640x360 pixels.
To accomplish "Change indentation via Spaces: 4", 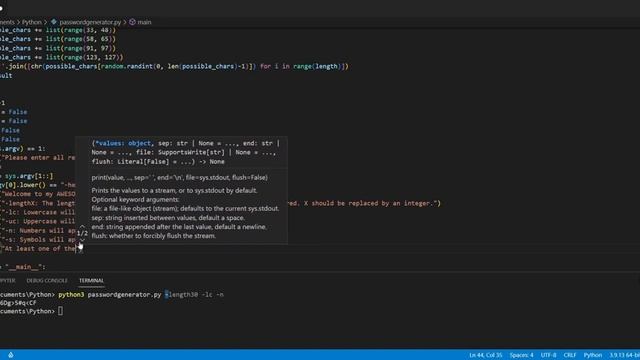I will tap(521, 355).
